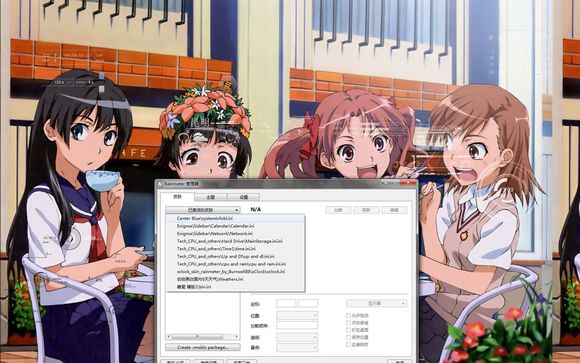Screen dimensions: 580x363
Task: Click the right arrow of skin list scrollbar
Action: pos(237,337)
